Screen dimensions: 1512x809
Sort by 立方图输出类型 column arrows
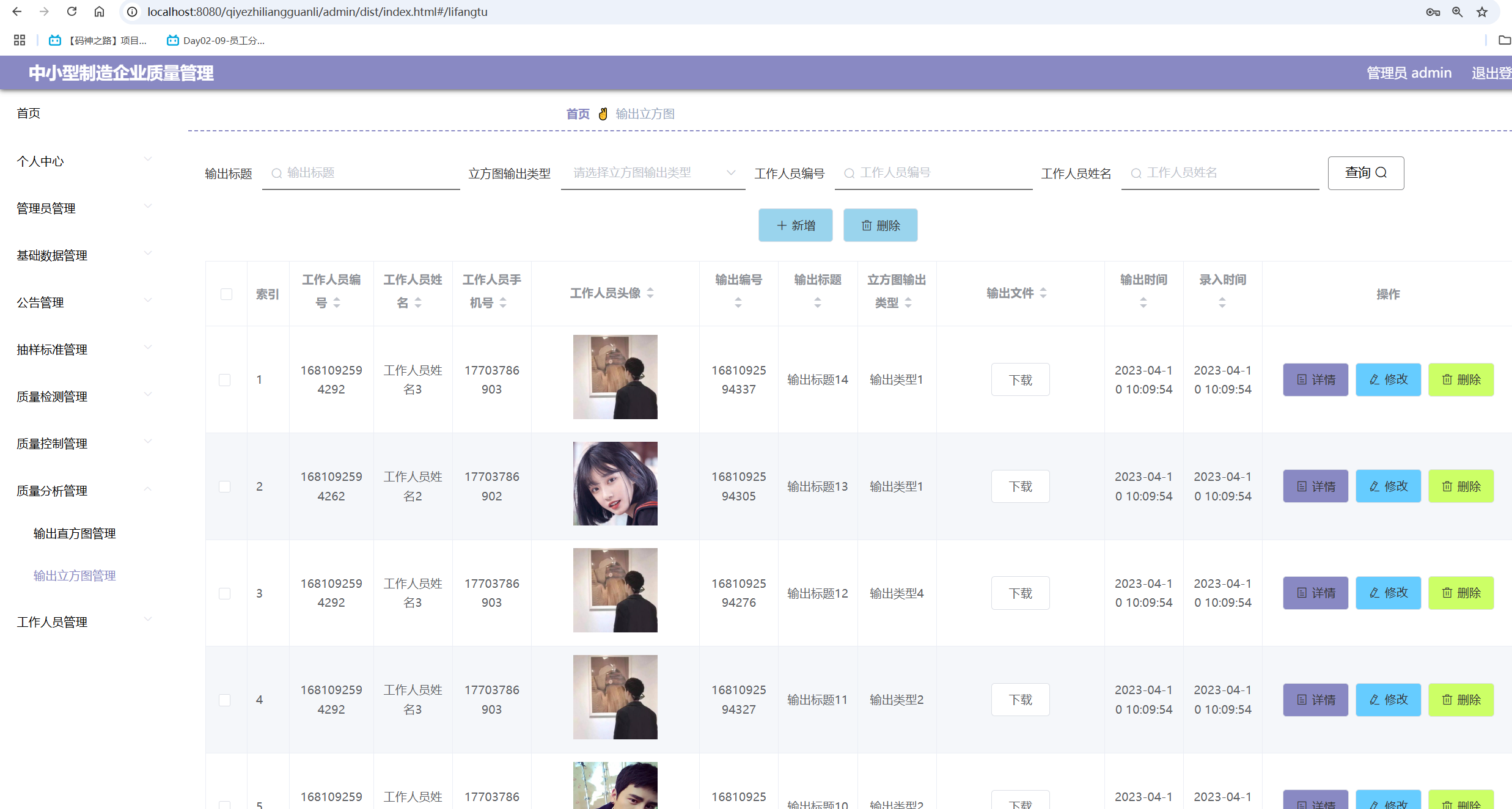point(908,302)
